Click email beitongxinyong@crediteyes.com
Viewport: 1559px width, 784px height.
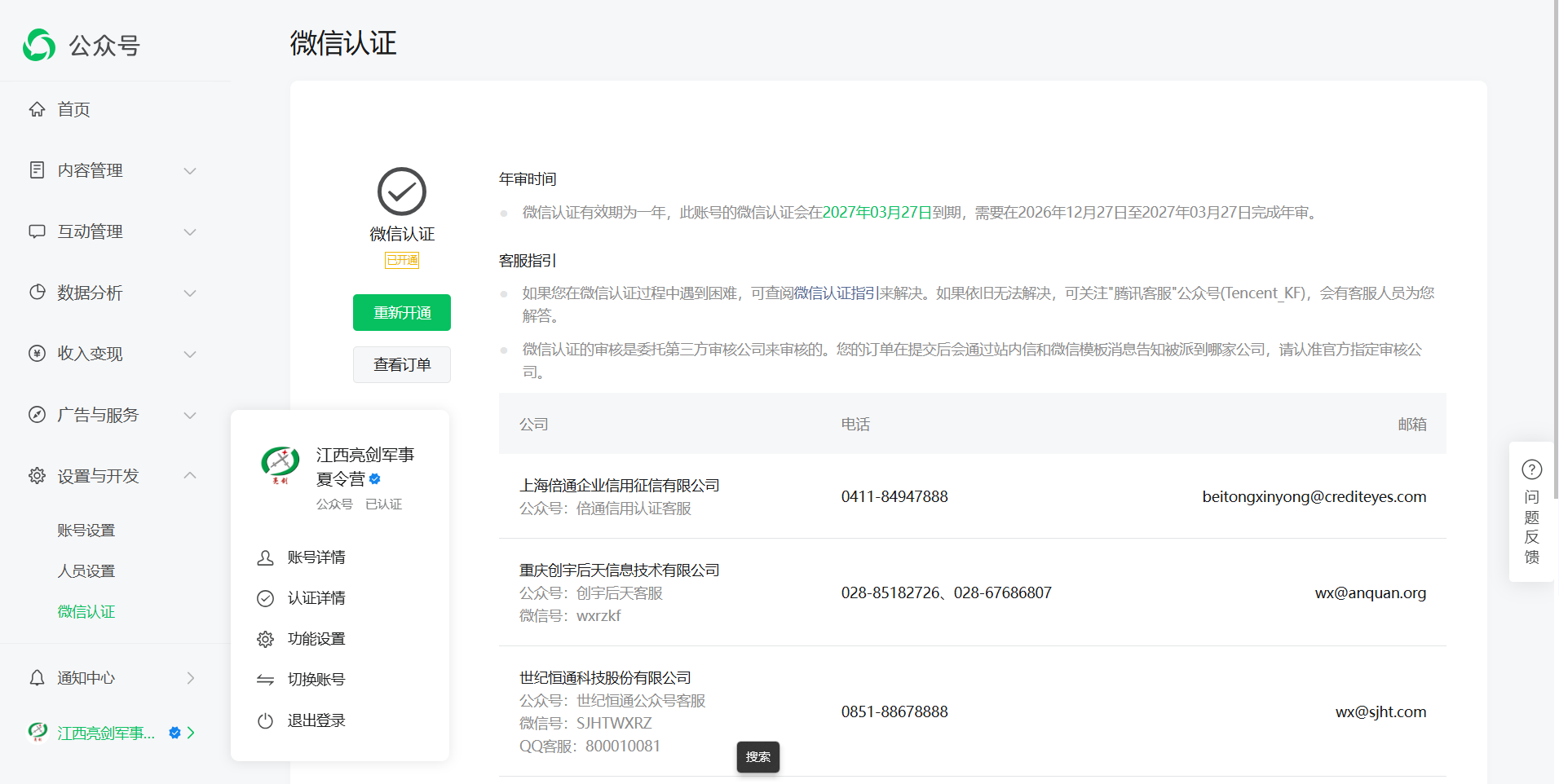1314,496
